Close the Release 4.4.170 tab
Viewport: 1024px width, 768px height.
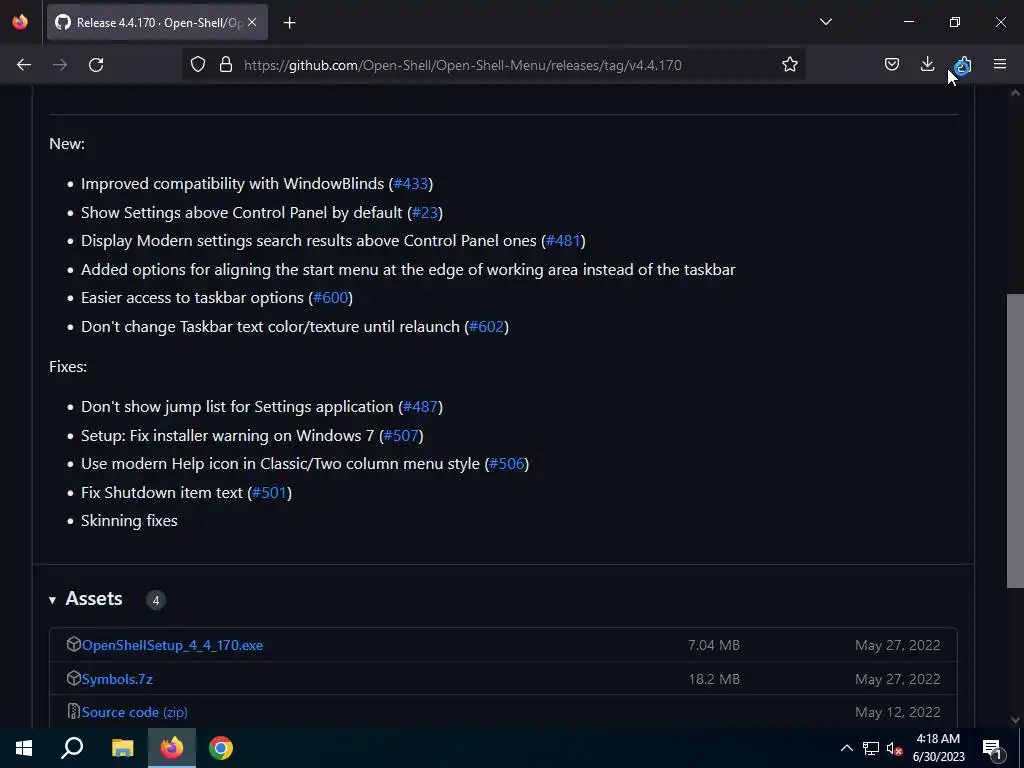pos(252,22)
